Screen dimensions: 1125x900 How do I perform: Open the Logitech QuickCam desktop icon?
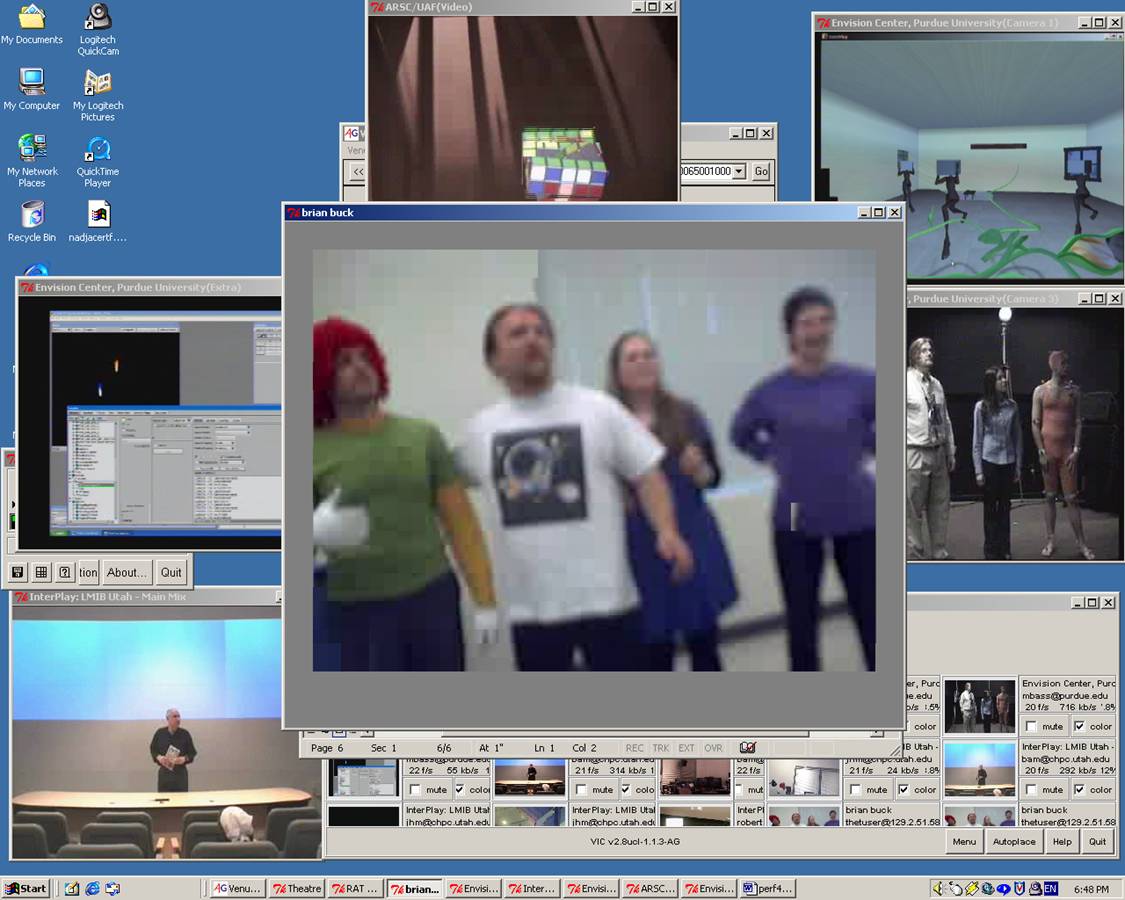pos(98,29)
